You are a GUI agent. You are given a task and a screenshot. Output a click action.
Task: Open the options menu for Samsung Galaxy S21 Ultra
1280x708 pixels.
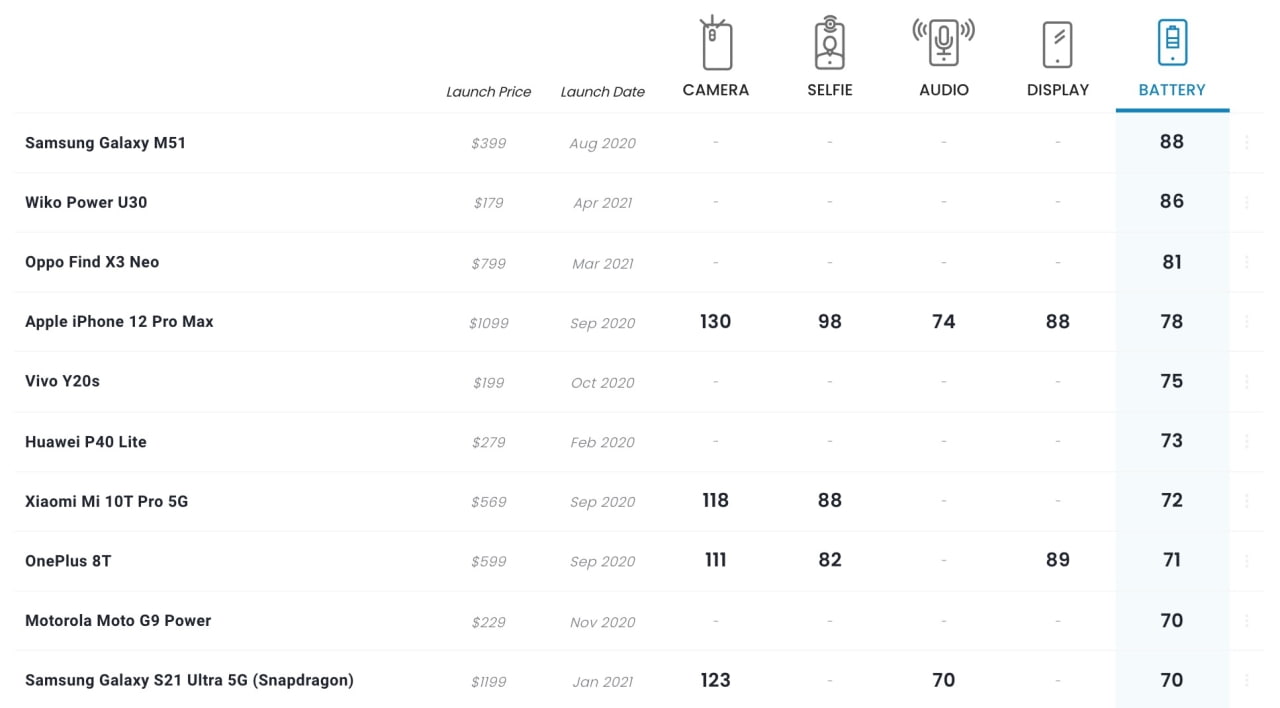point(1246,680)
